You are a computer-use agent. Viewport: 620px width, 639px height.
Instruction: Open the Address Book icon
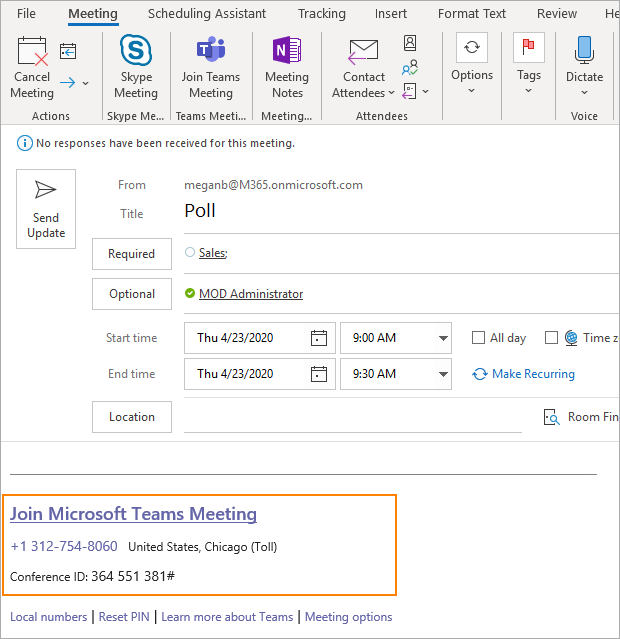tap(410, 43)
